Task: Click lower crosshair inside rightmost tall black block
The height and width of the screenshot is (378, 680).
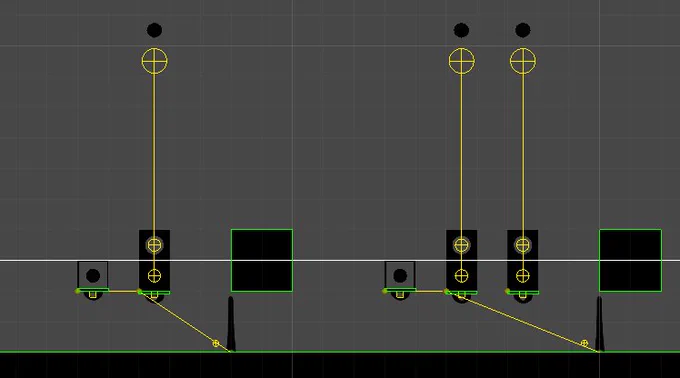Action: click(523, 276)
